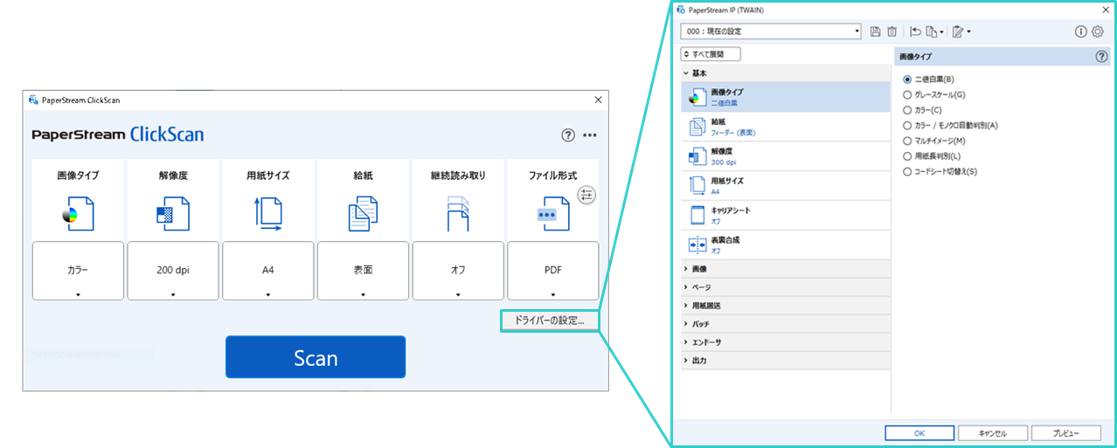Delete the profile with the trash icon
Screen dimensions: 1117x448
point(892,31)
